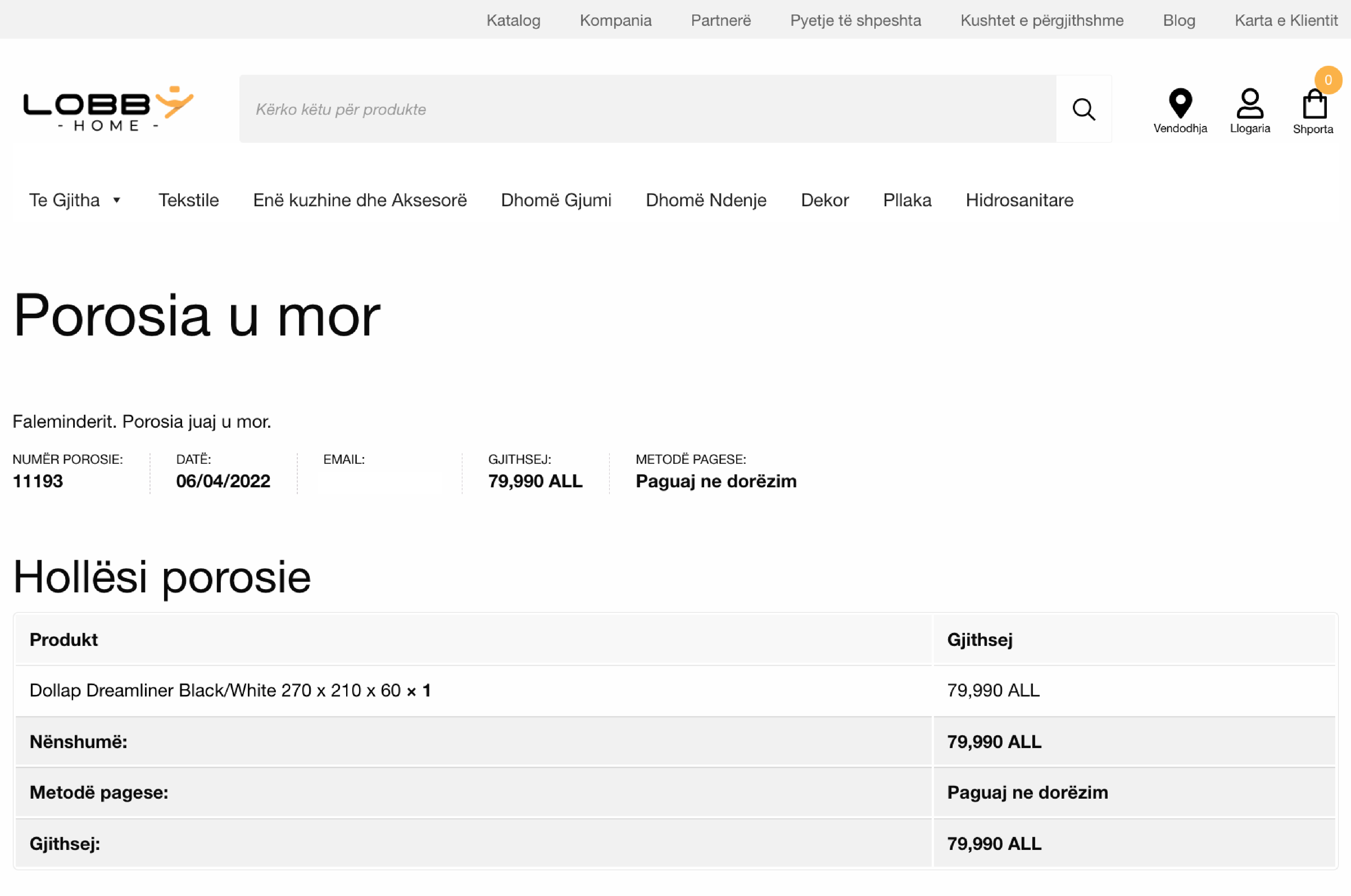Open Pyetje të shpeshta link

855,20
